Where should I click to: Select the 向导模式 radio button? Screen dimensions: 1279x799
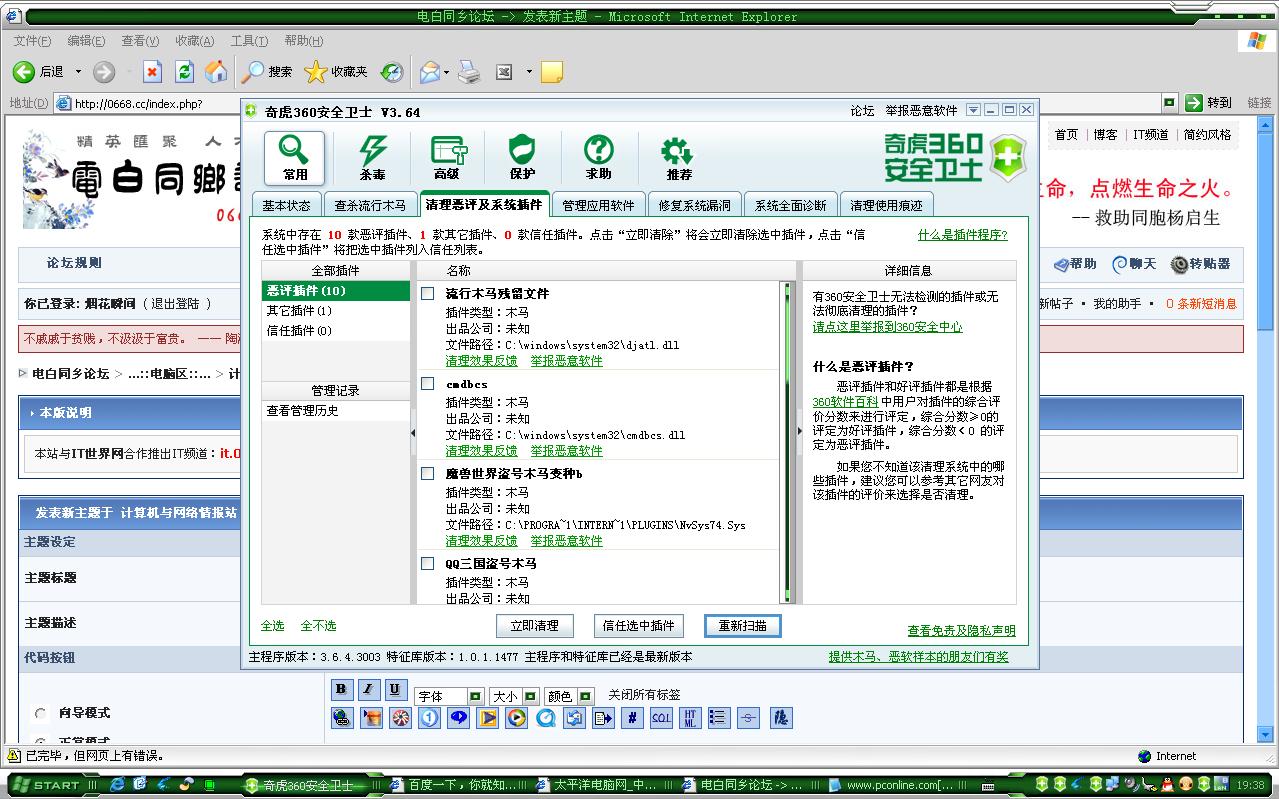(41, 714)
